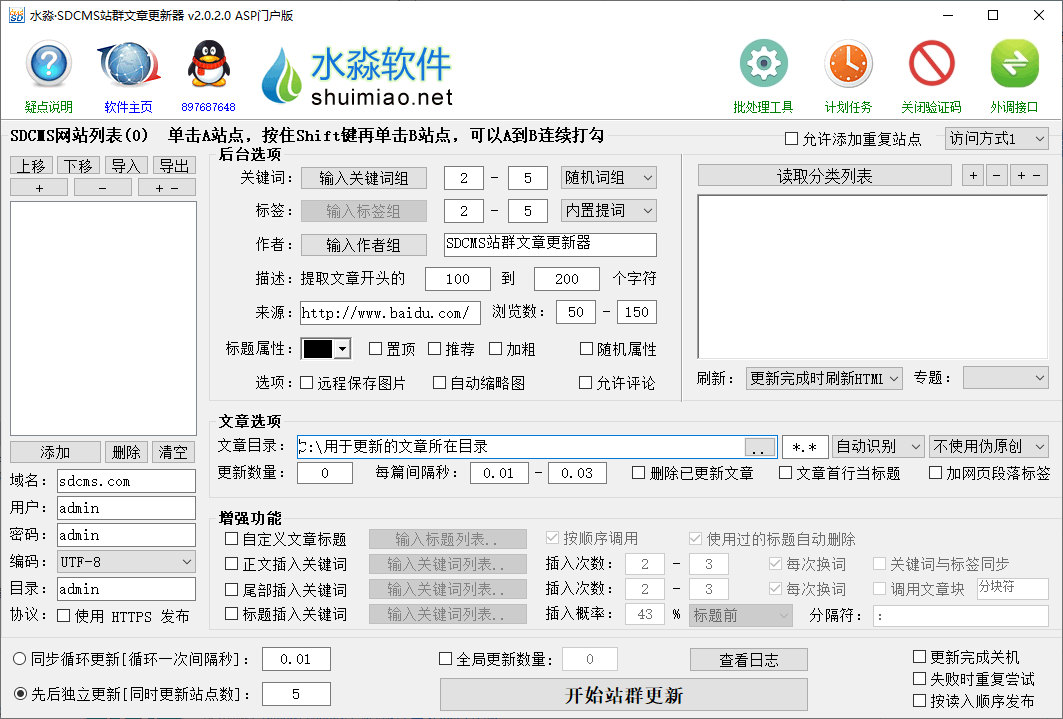1063x719 pixels.
Task: Click the *.* file filter field
Action: pos(805,447)
